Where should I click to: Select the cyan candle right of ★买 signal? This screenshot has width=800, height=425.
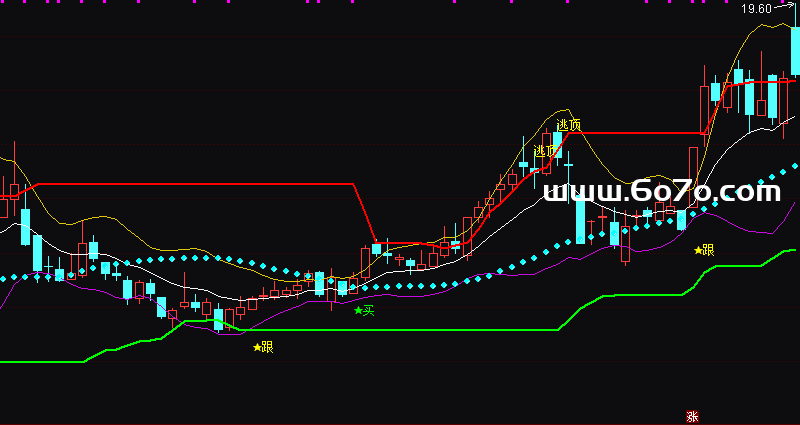[x=376, y=248]
